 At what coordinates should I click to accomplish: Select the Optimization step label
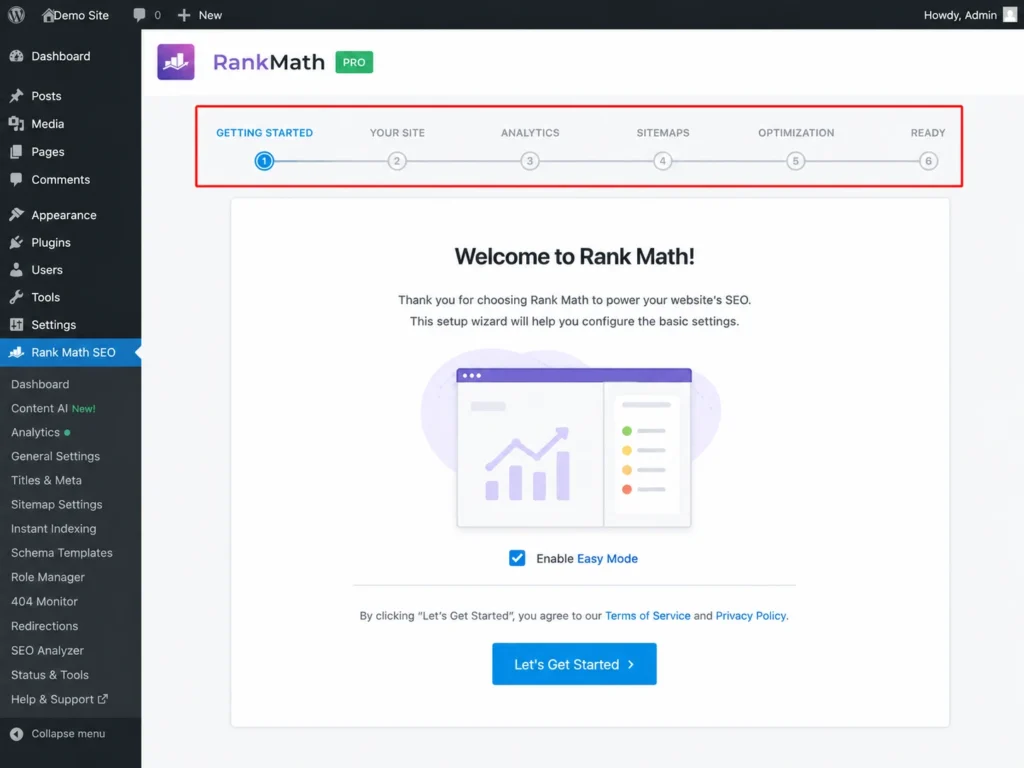pyautogui.click(x=796, y=133)
